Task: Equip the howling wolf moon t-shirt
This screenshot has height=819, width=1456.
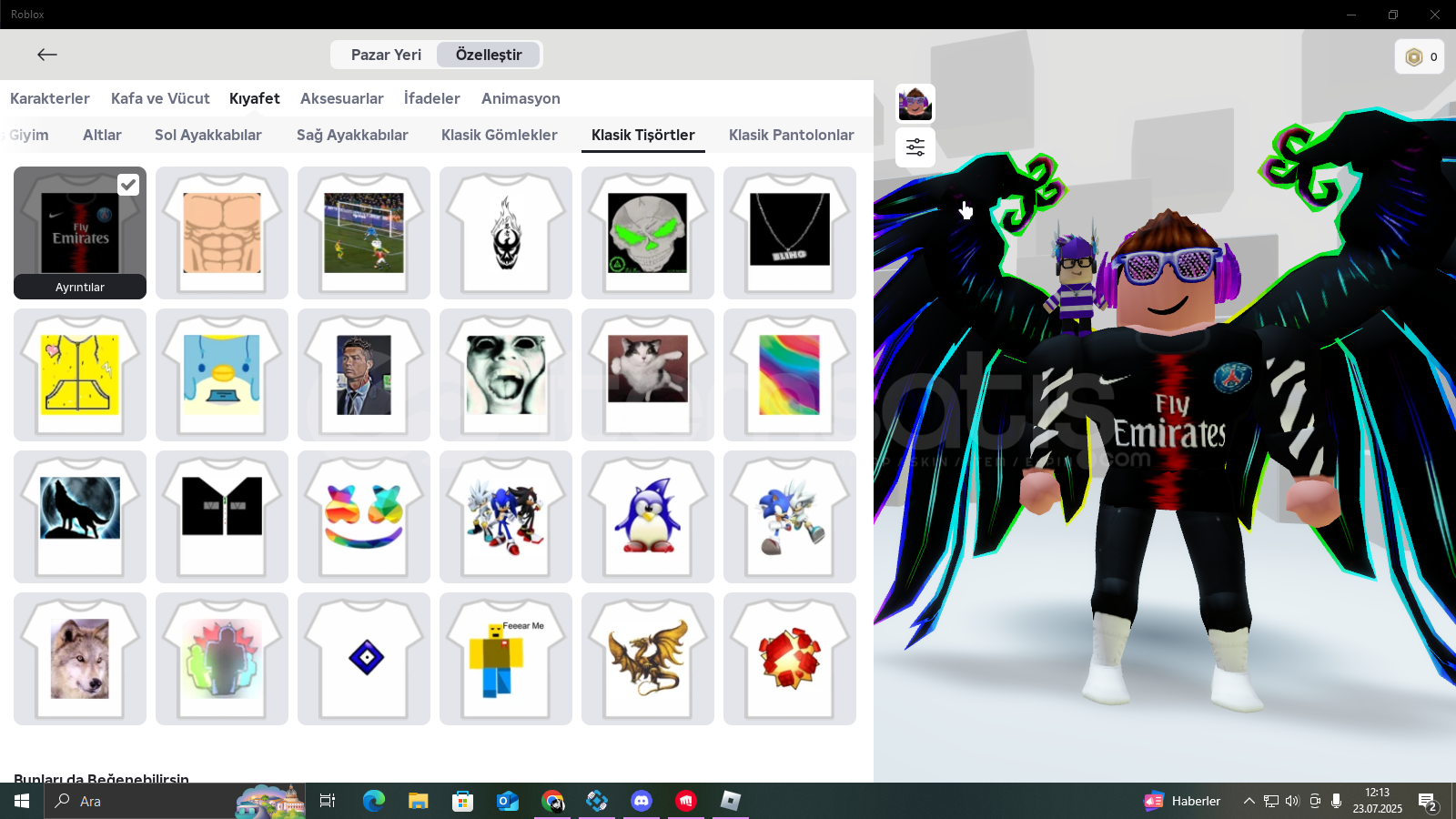Action: [80, 517]
